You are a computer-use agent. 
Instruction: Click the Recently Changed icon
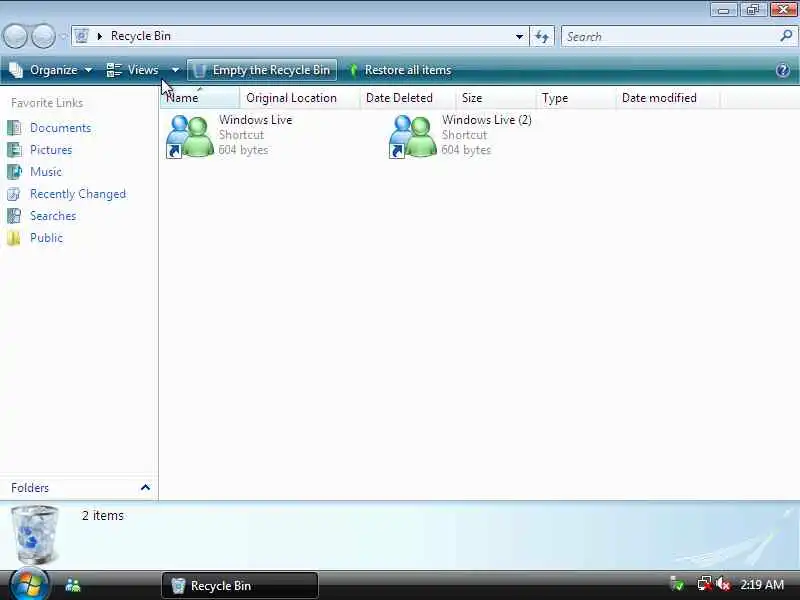click(x=14, y=194)
